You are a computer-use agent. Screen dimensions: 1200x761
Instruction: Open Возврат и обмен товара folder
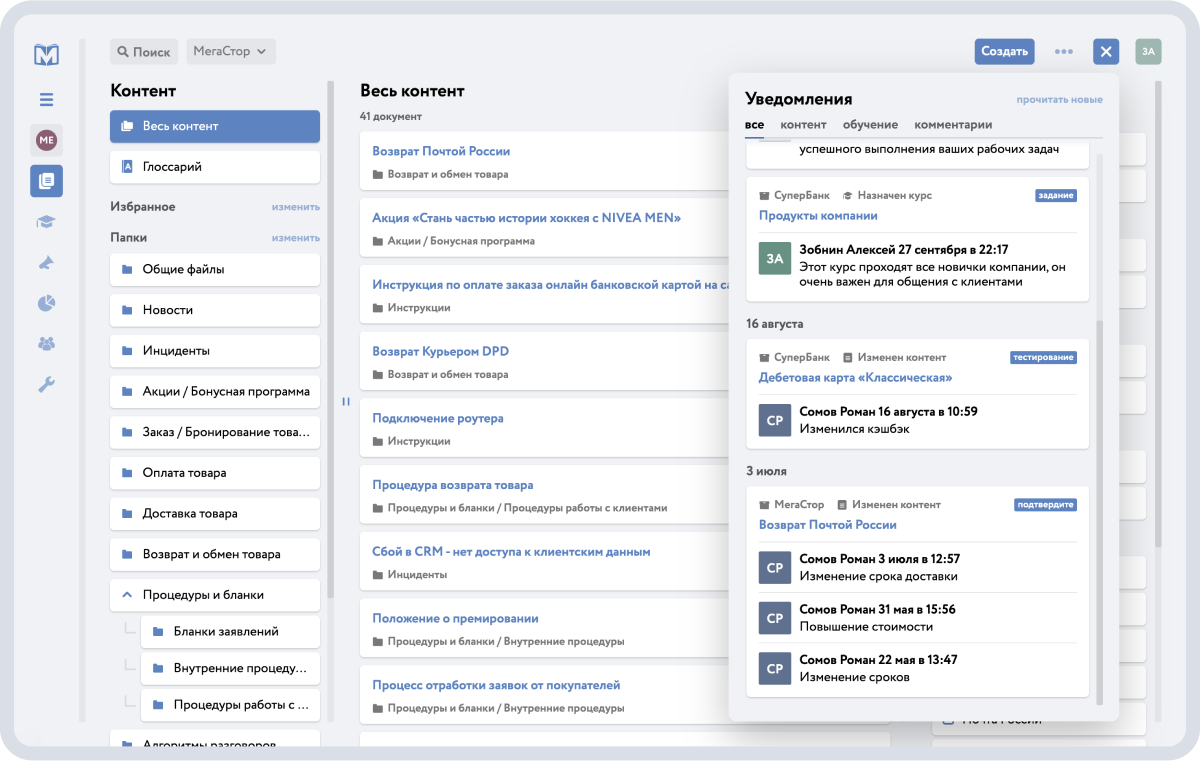click(x=215, y=554)
